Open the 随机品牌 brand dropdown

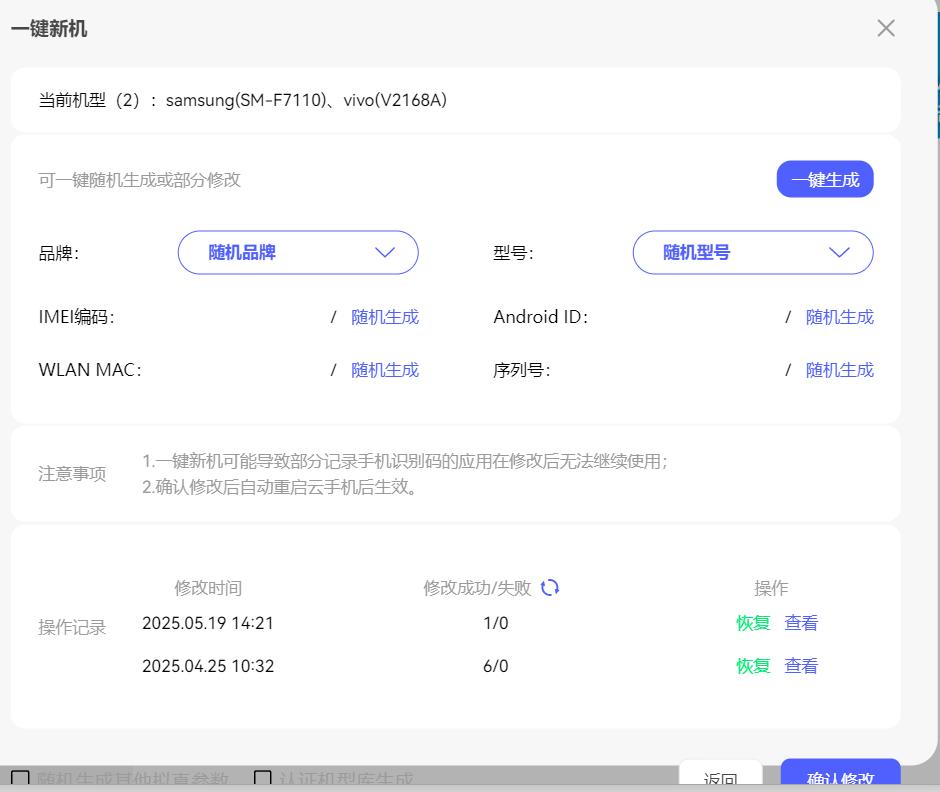pos(297,253)
